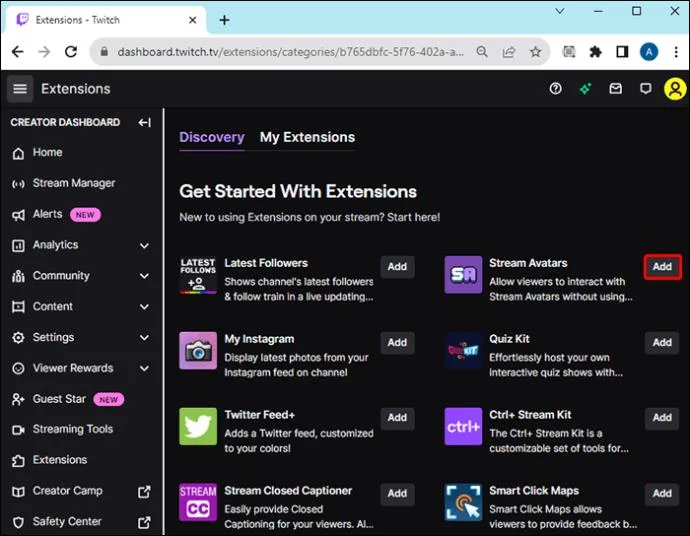Screen dimensions: 690x536
Task: Add the Twitter Feed+ extension
Action: (x=397, y=418)
